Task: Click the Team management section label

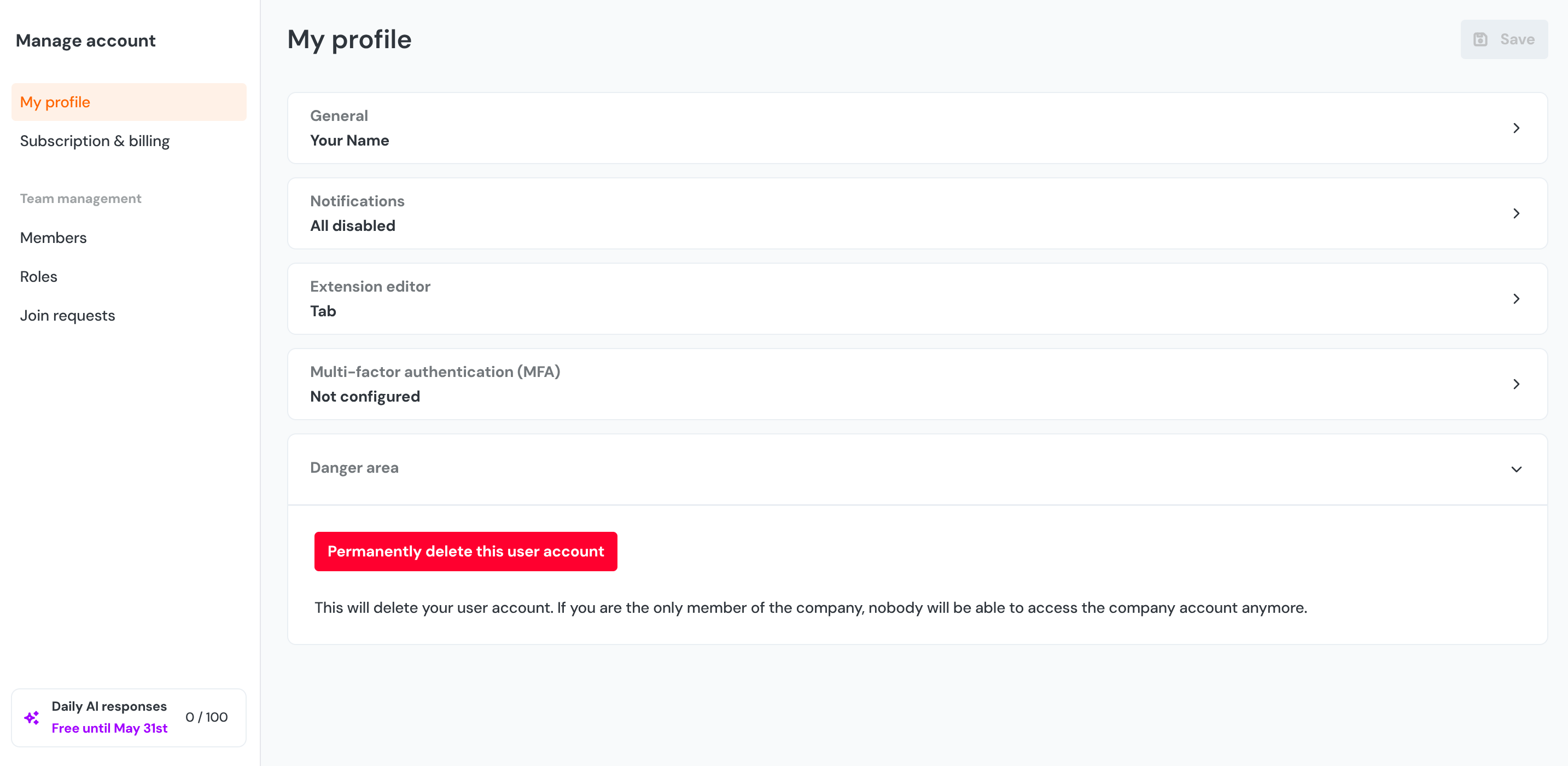Action: pos(81,199)
